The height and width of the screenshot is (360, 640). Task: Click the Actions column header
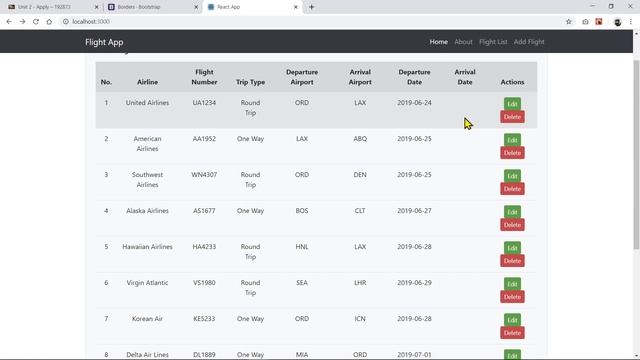point(512,82)
